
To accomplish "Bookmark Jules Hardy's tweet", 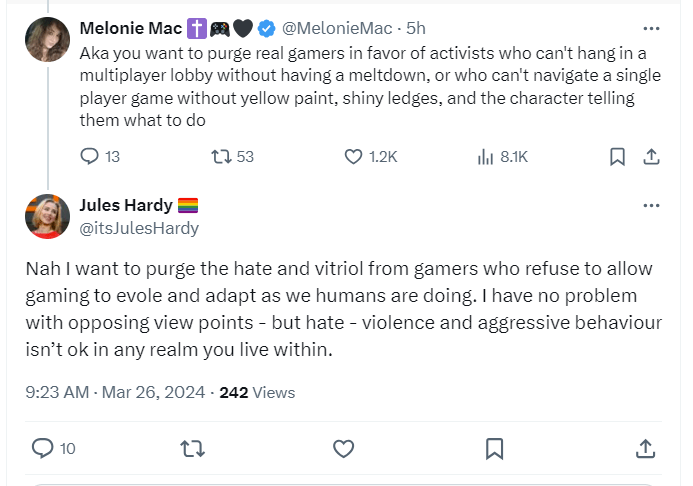I will point(494,448).
